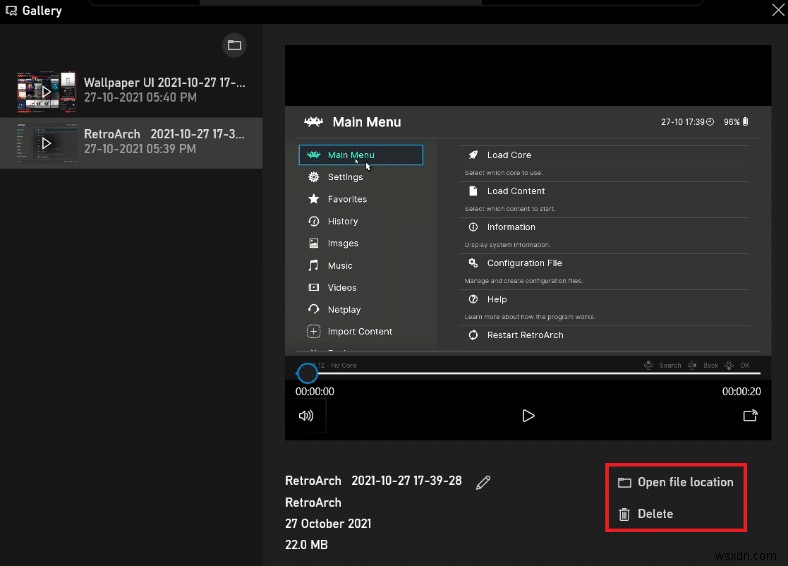The image size is (788, 566).
Task: Open Music in RetroArch sidebar
Action: click(x=340, y=265)
